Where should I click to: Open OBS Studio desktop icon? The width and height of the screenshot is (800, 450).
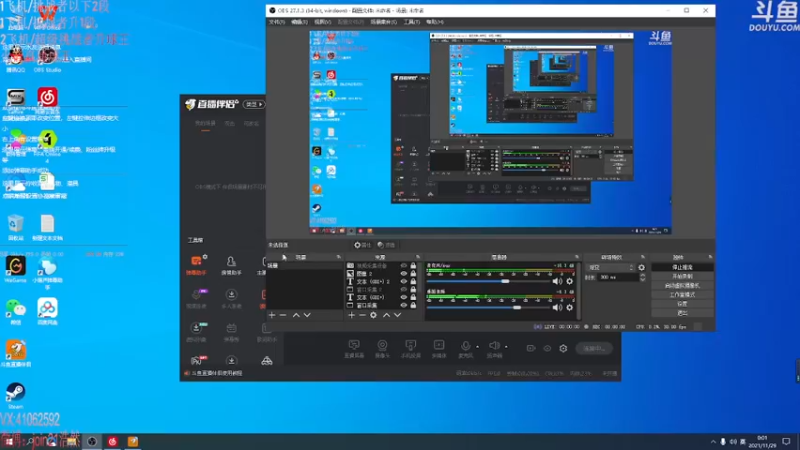[x=47, y=59]
